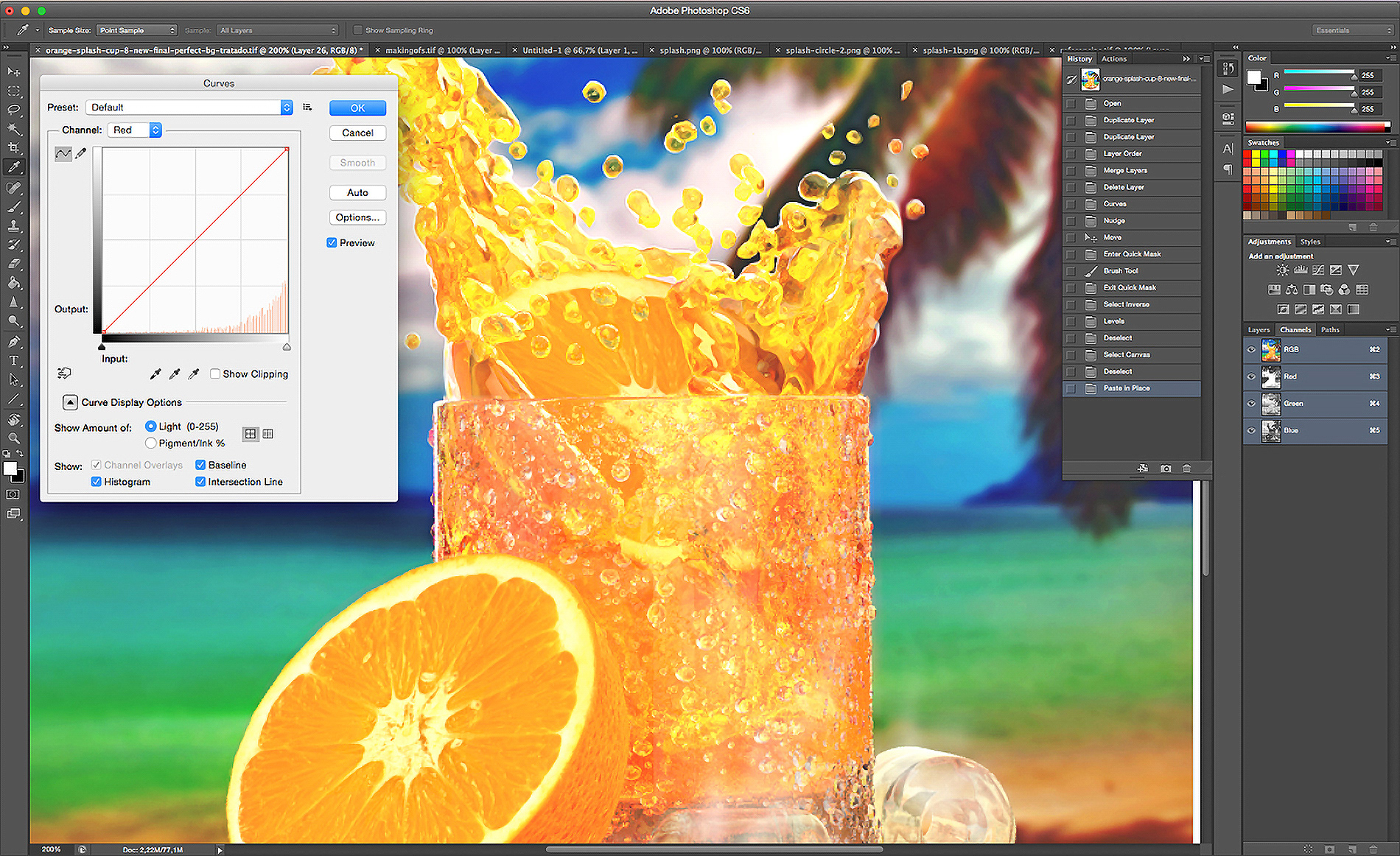Hide the Red channel eye
Viewport: 1400px width, 856px height.
(1251, 376)
